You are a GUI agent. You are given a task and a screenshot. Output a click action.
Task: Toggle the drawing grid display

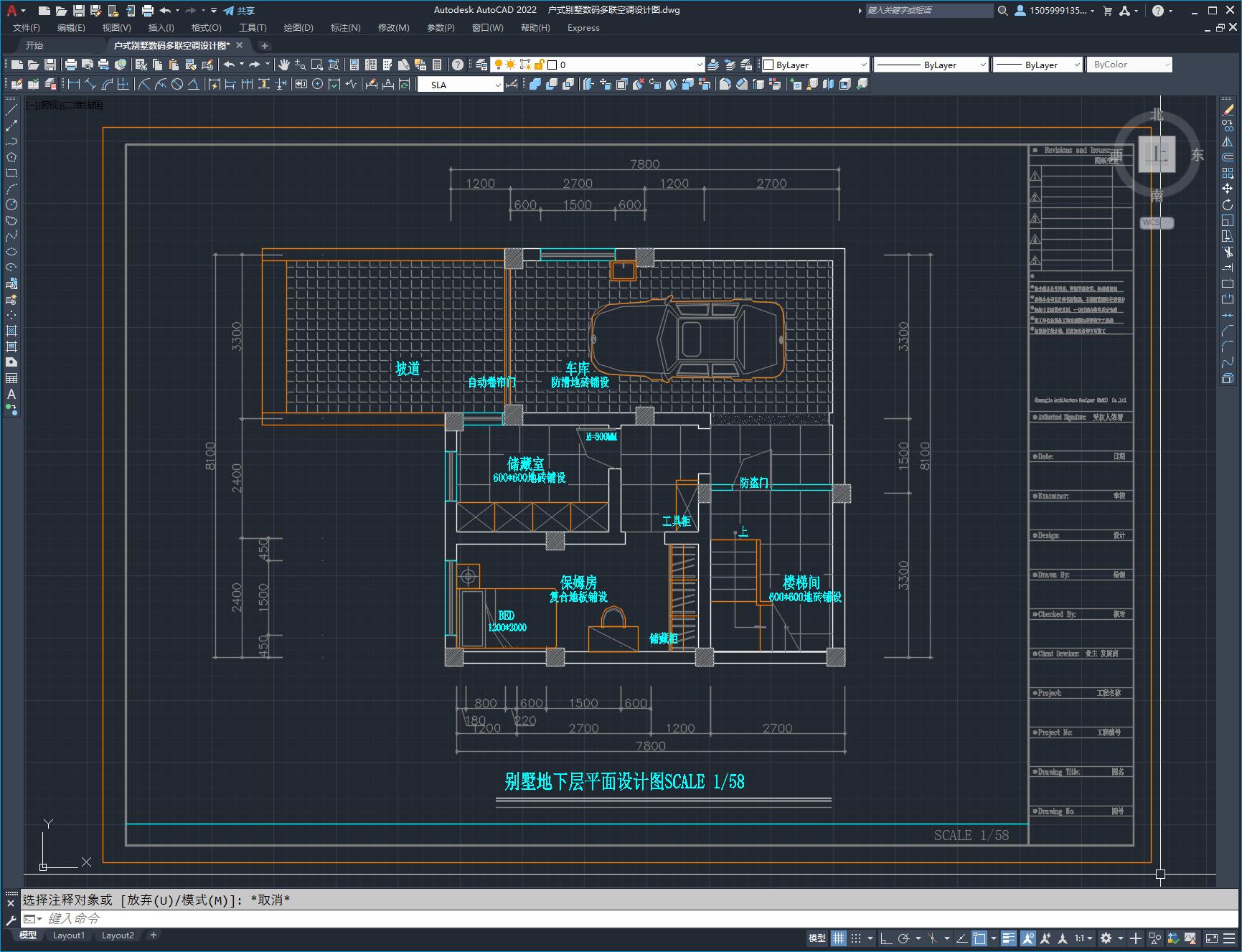(838, 938)
